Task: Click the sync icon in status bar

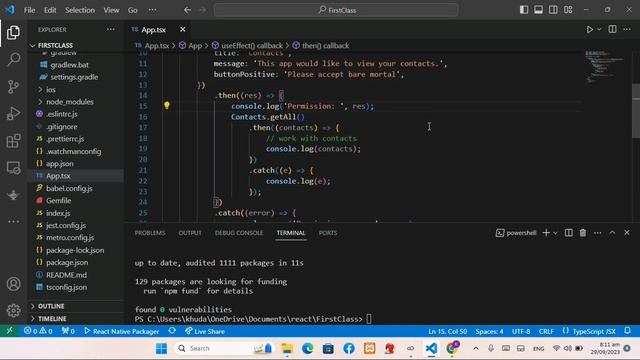Action: pos(172,331)
